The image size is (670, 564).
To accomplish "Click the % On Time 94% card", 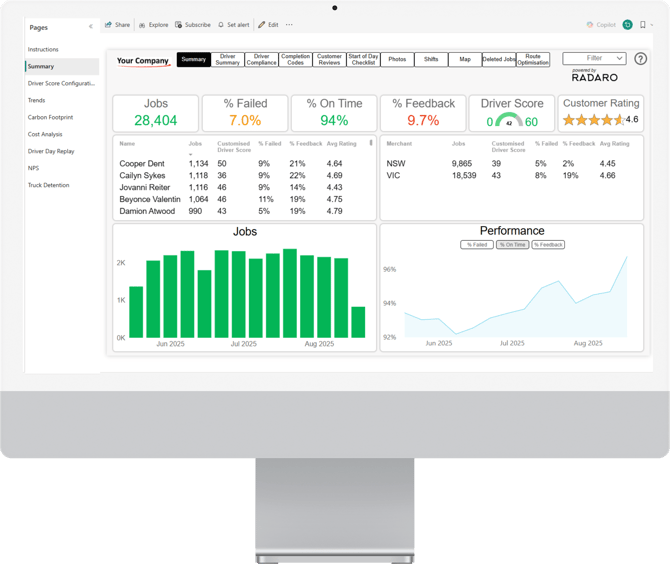I will click(334, 113).
